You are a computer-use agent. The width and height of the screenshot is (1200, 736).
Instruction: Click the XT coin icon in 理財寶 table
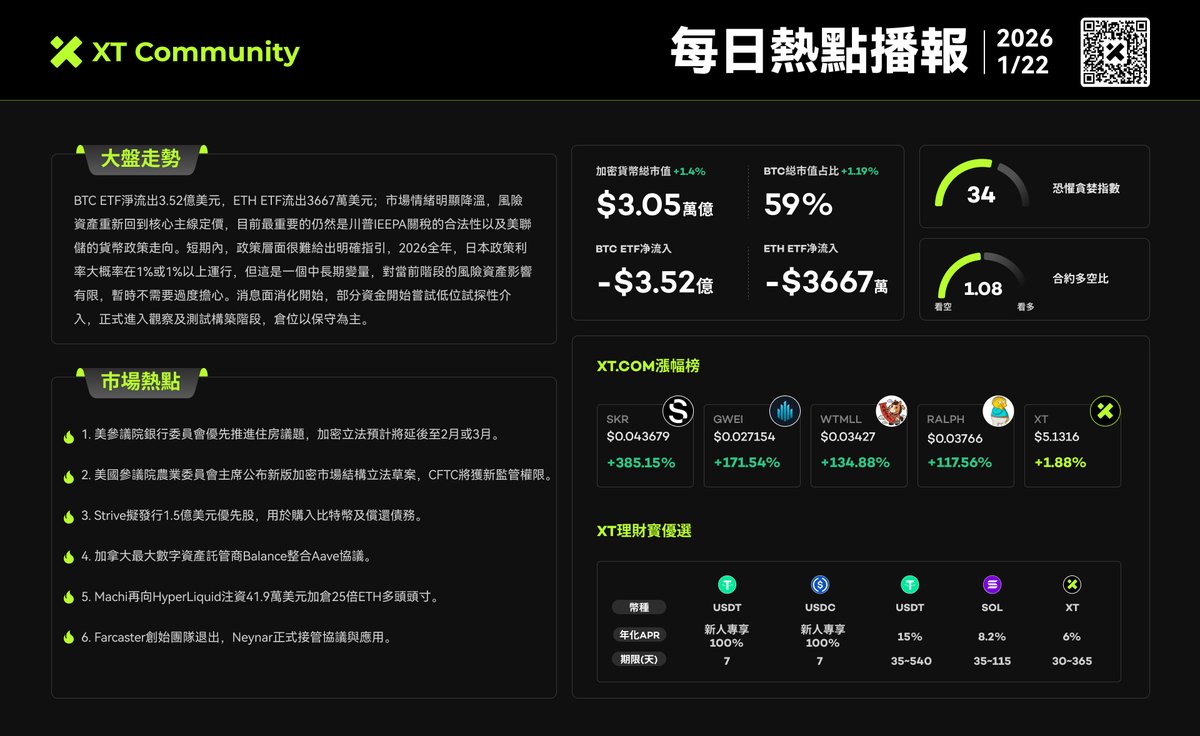coord(1072,584)
